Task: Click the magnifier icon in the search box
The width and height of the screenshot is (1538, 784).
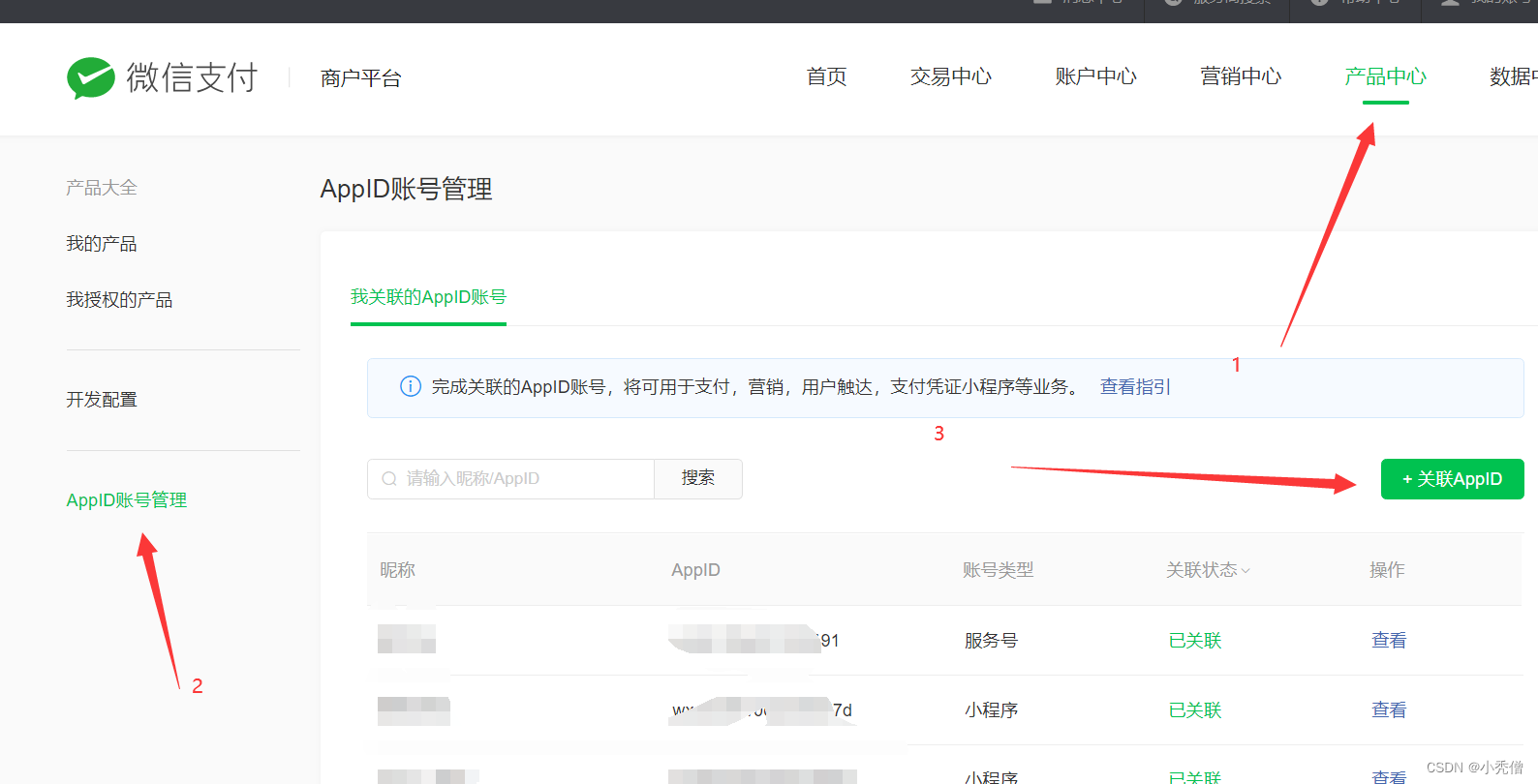Action: [x=389, y=479]
